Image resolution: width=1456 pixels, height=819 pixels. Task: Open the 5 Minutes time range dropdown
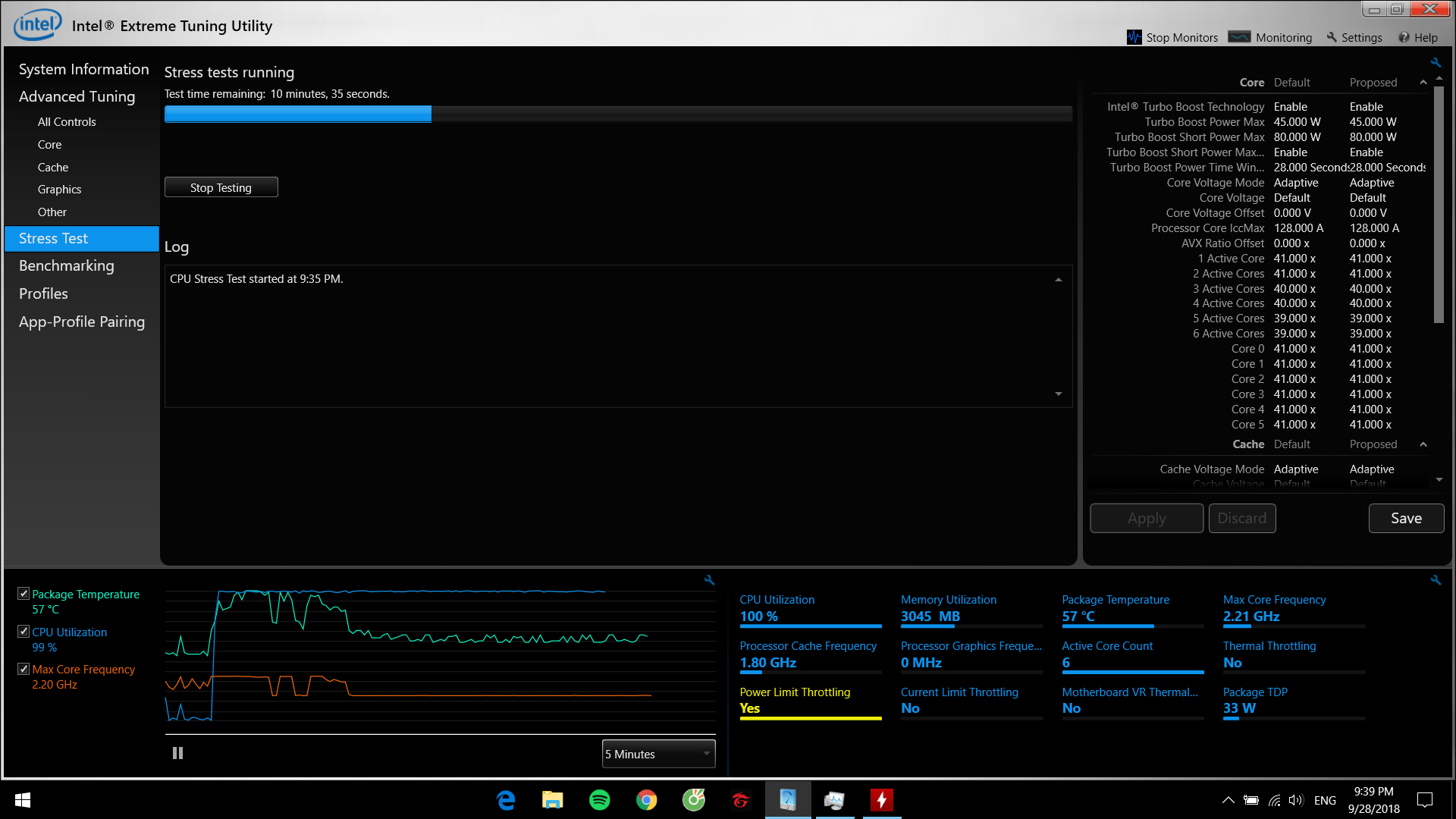tap(658, 754)
